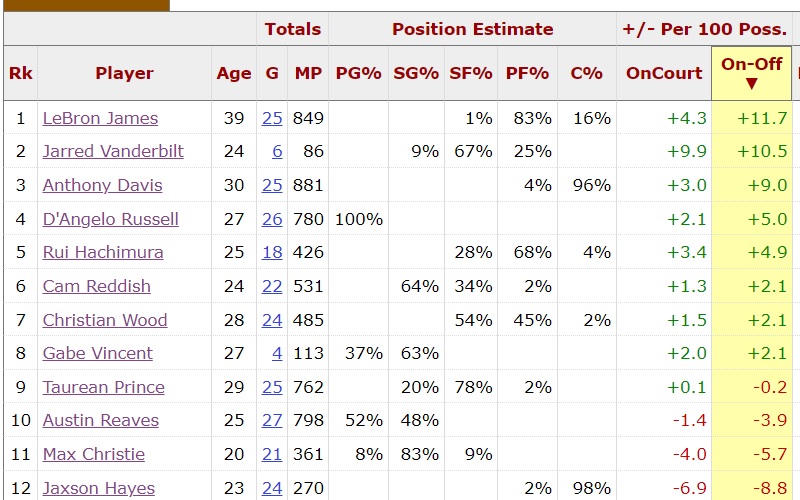Sort by MP minutes played header
Viewport: 800px width, 500px height.
pos(308,73)
